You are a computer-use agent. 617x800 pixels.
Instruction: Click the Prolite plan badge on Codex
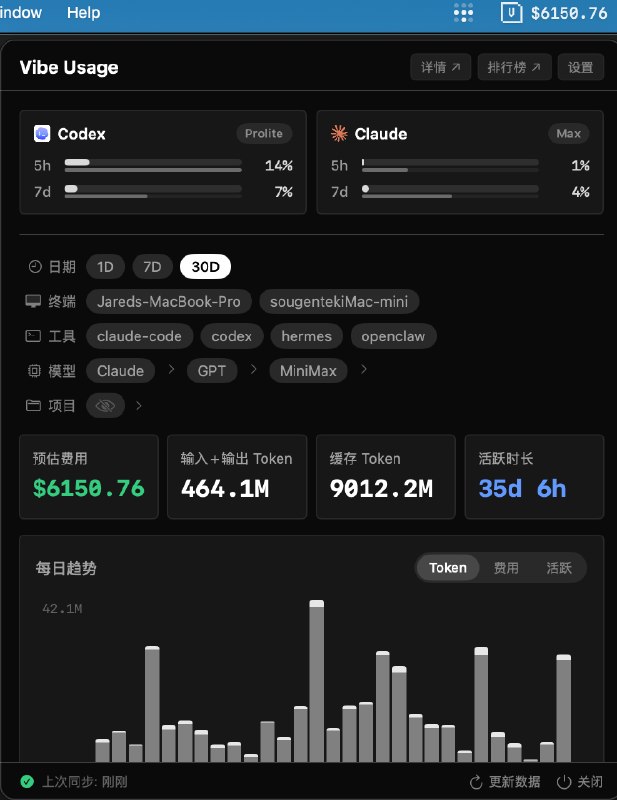click(x=264, y=134)
